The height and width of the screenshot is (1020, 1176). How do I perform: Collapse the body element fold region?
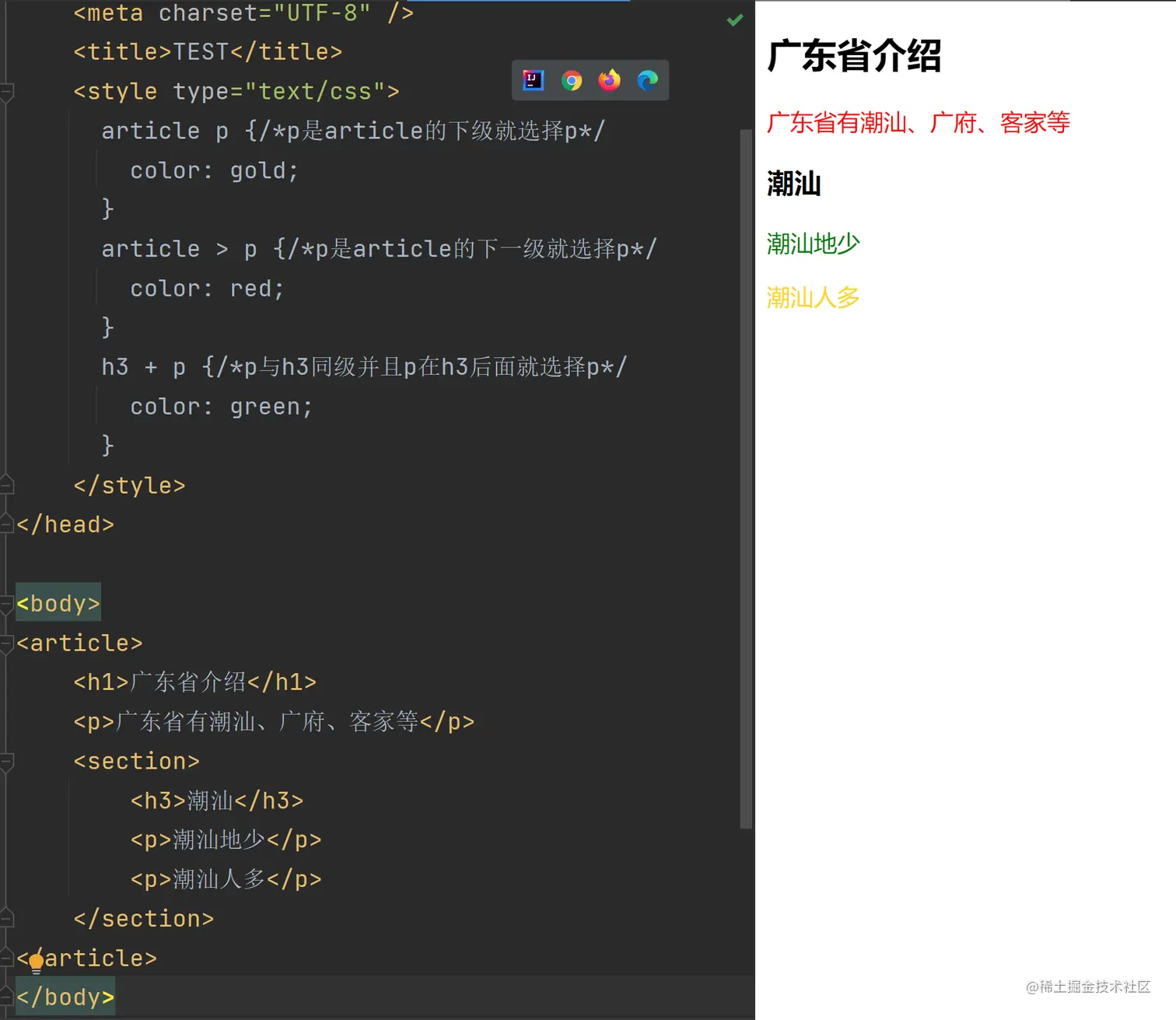5,601
